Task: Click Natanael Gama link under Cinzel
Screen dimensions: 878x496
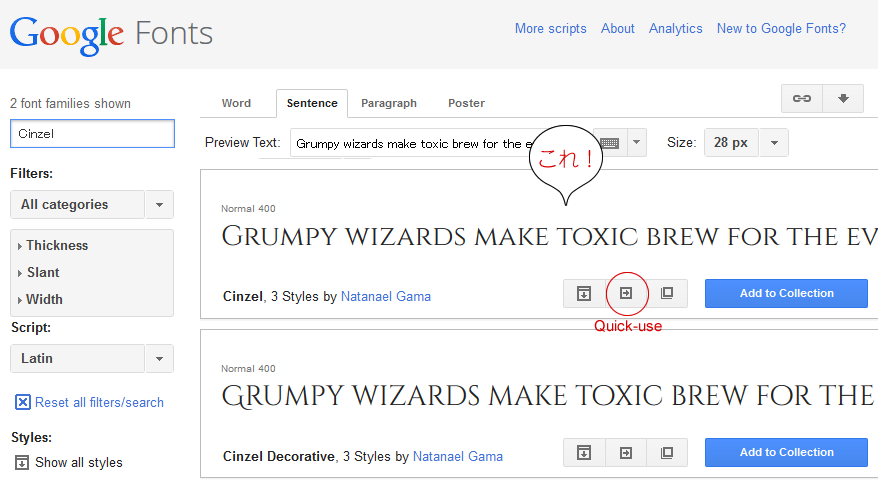Action: [x=386, y=297]
